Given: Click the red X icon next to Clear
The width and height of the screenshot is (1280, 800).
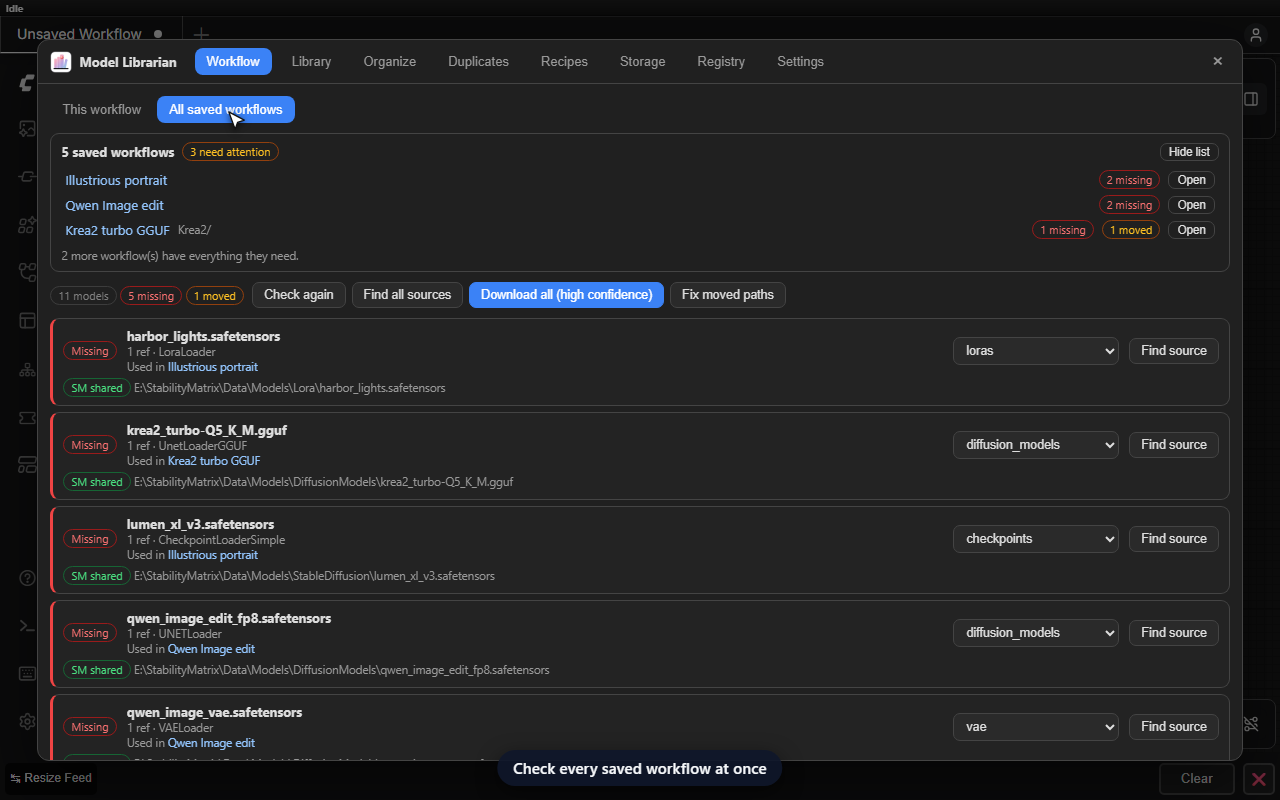Looking at the screenshot, I should coord(1259,778).
